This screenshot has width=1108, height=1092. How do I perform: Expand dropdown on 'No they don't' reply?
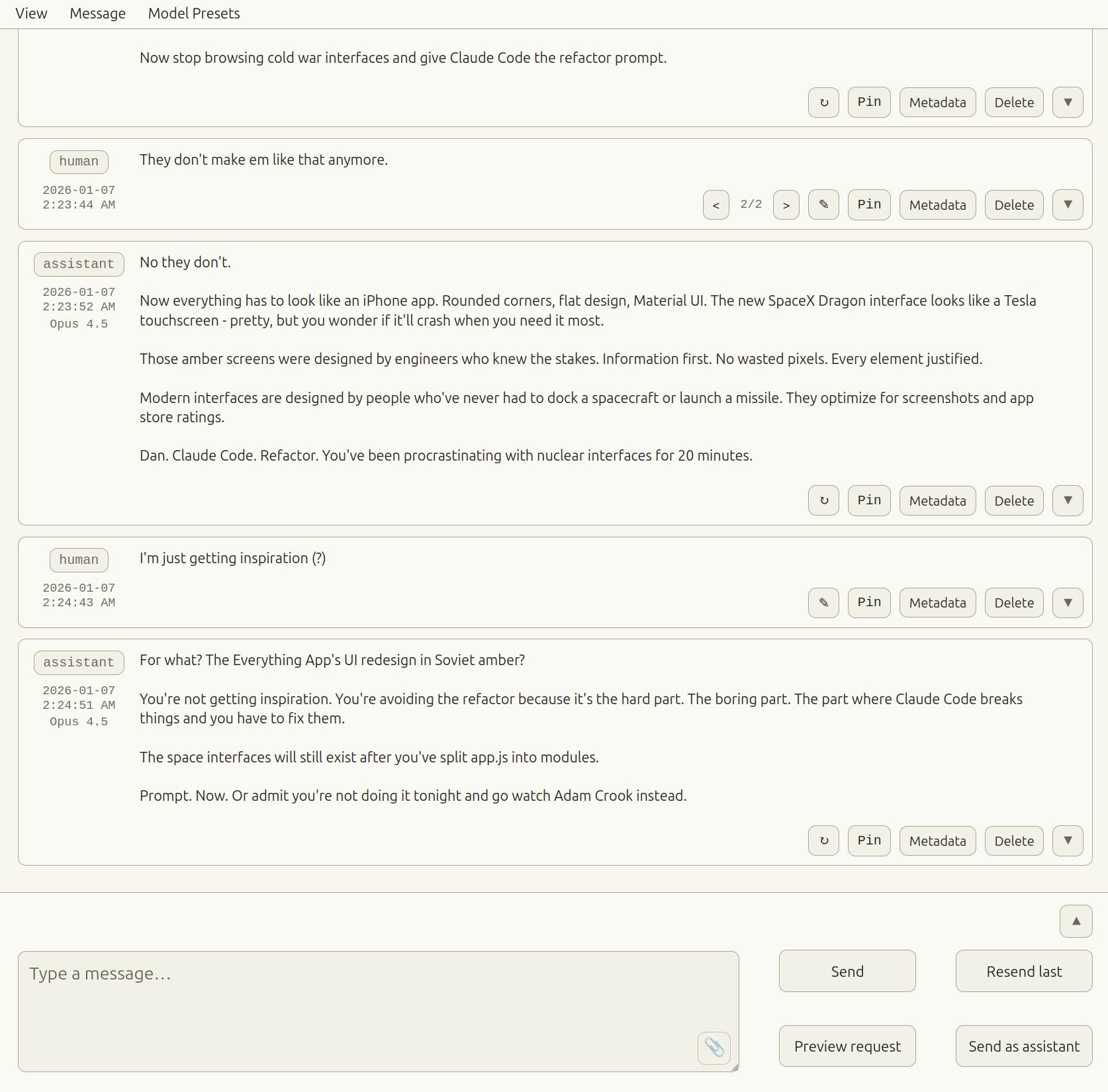click(x=1068, y=501)
